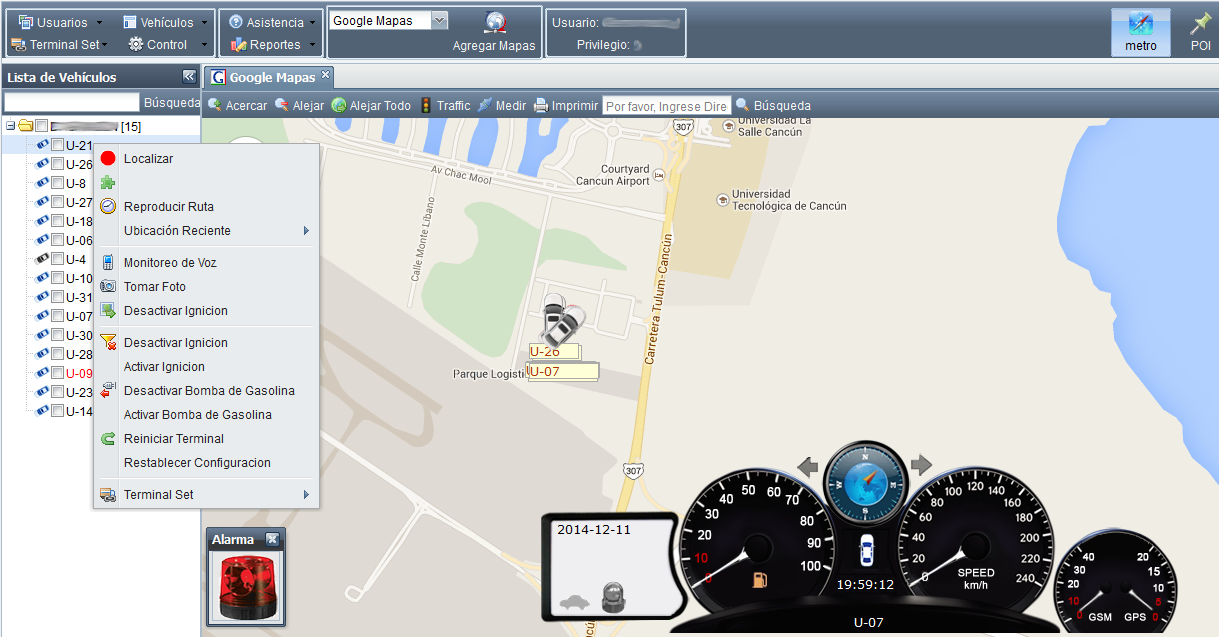The image size is (1219, 637).
Task: Select Reproducir Ruta from context menu
Action: pyautogui.click(x=168, y=207)
